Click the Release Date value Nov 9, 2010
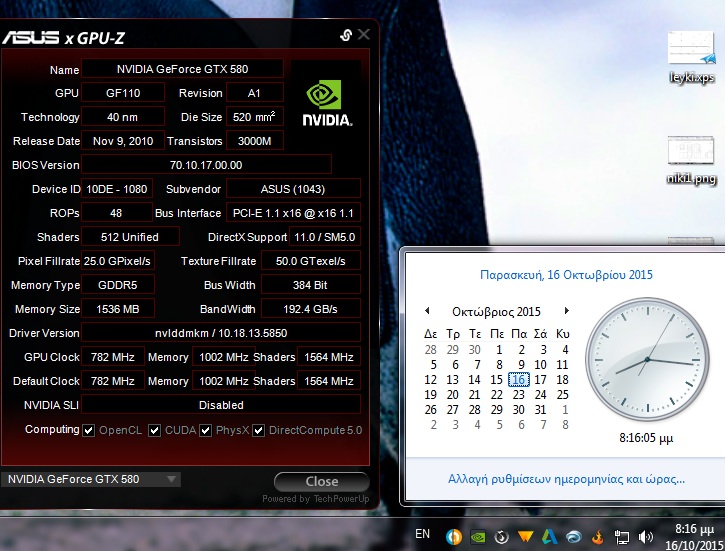This screenshot has width=726, height=551. [123, 141]
